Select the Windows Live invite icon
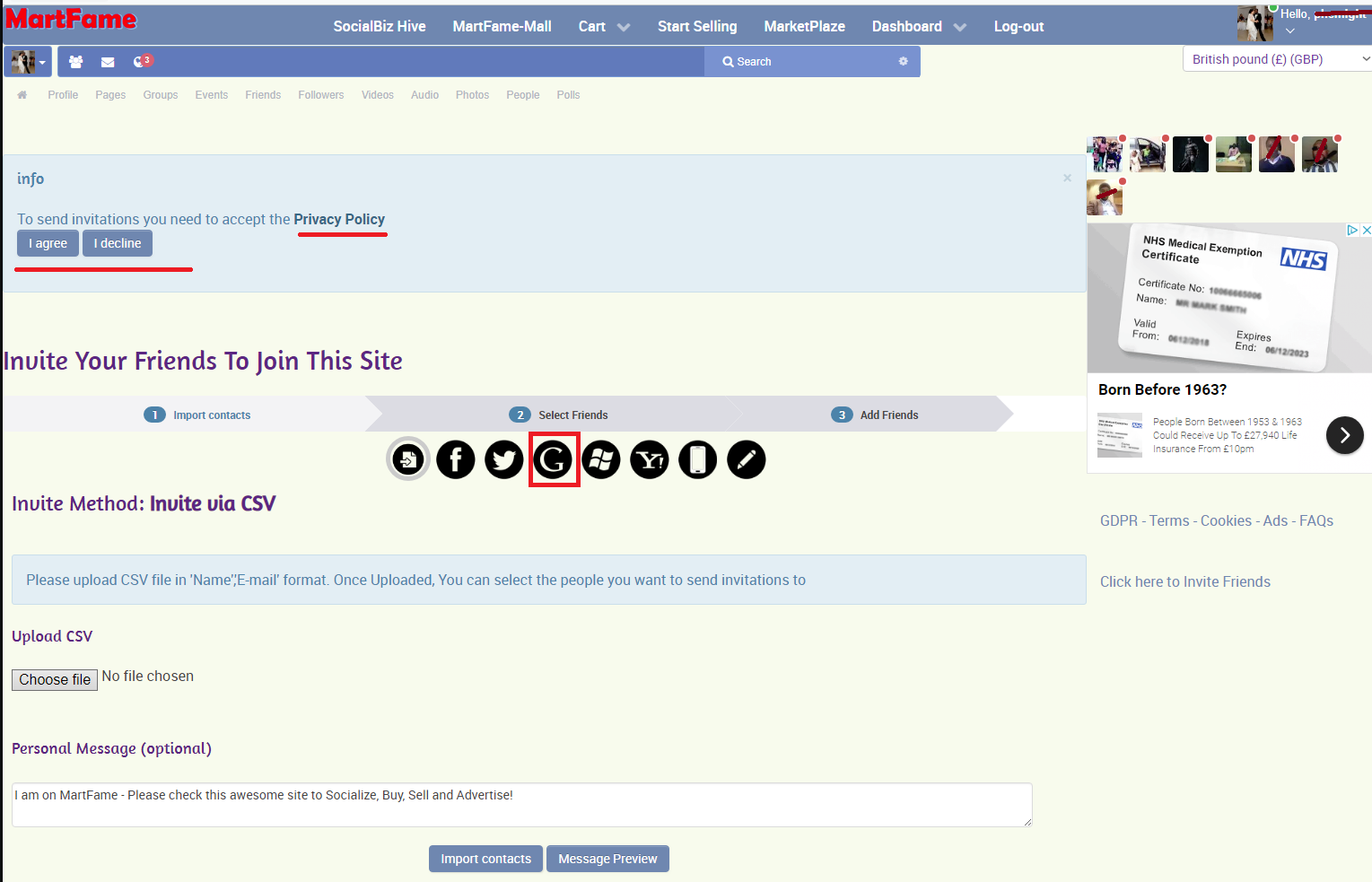This screenshot has height=882, width=1372. click(x=601, y=458)
